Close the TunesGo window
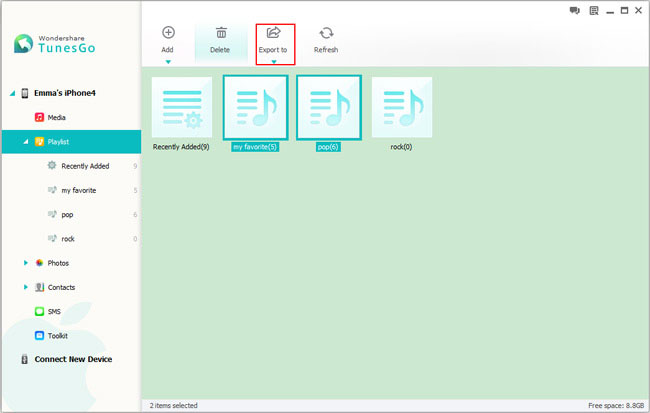 pyautogui.click(x=638, y=10)
